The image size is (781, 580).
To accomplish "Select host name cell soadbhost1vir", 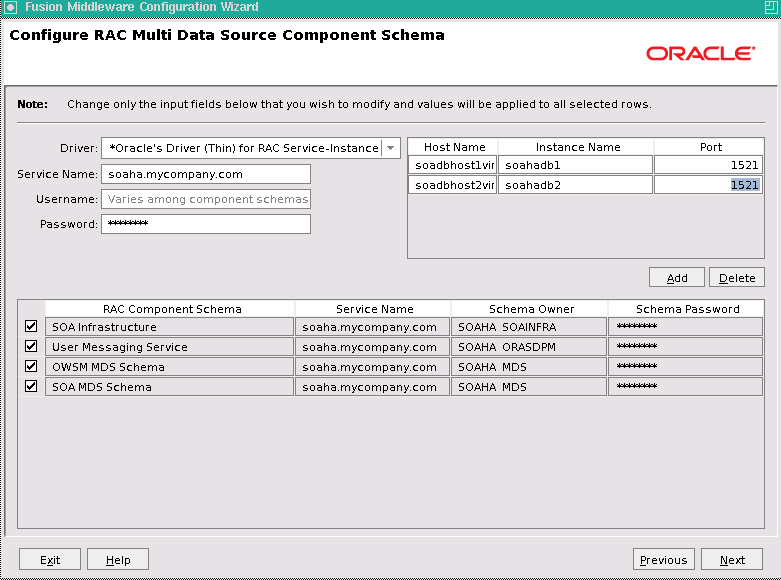I will pyautogui.click(x=453, y=165).
